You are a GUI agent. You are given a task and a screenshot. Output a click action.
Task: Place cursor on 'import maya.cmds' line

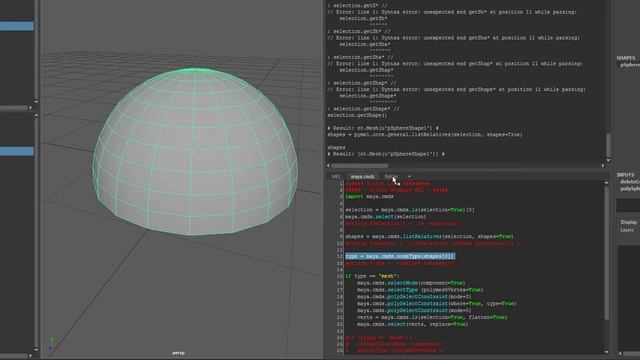[x=369, y=196]
